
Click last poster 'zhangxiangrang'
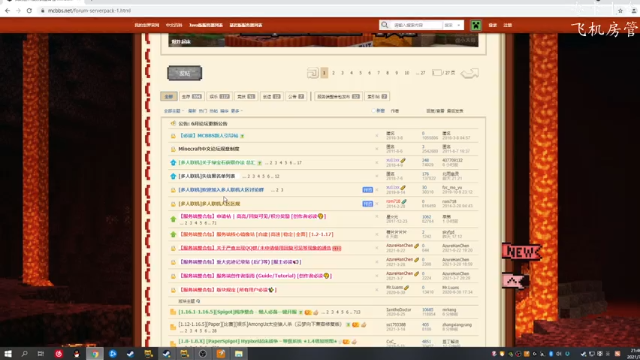point(457,324)
